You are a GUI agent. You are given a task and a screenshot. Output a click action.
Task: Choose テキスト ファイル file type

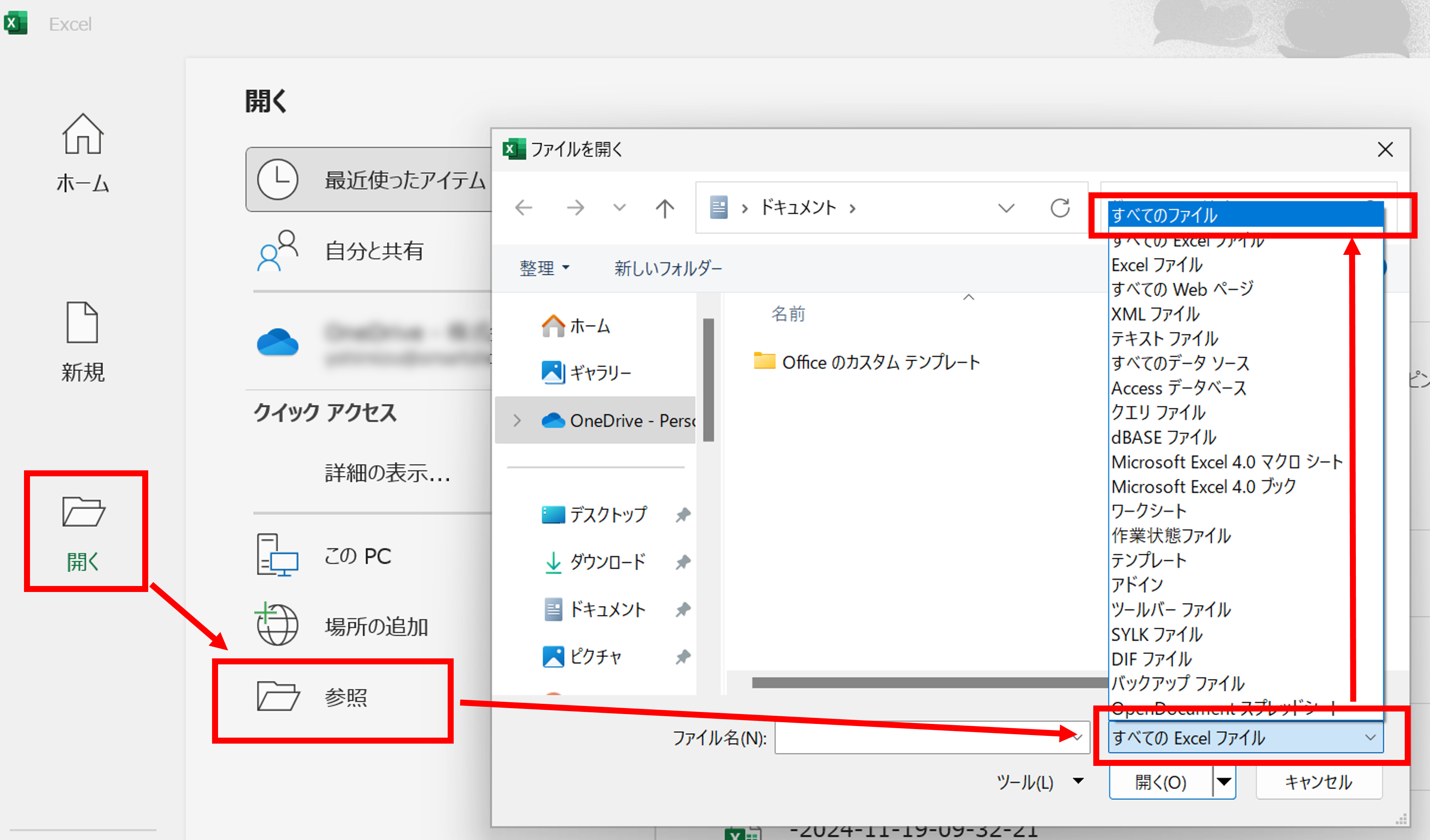[1246, 338]
